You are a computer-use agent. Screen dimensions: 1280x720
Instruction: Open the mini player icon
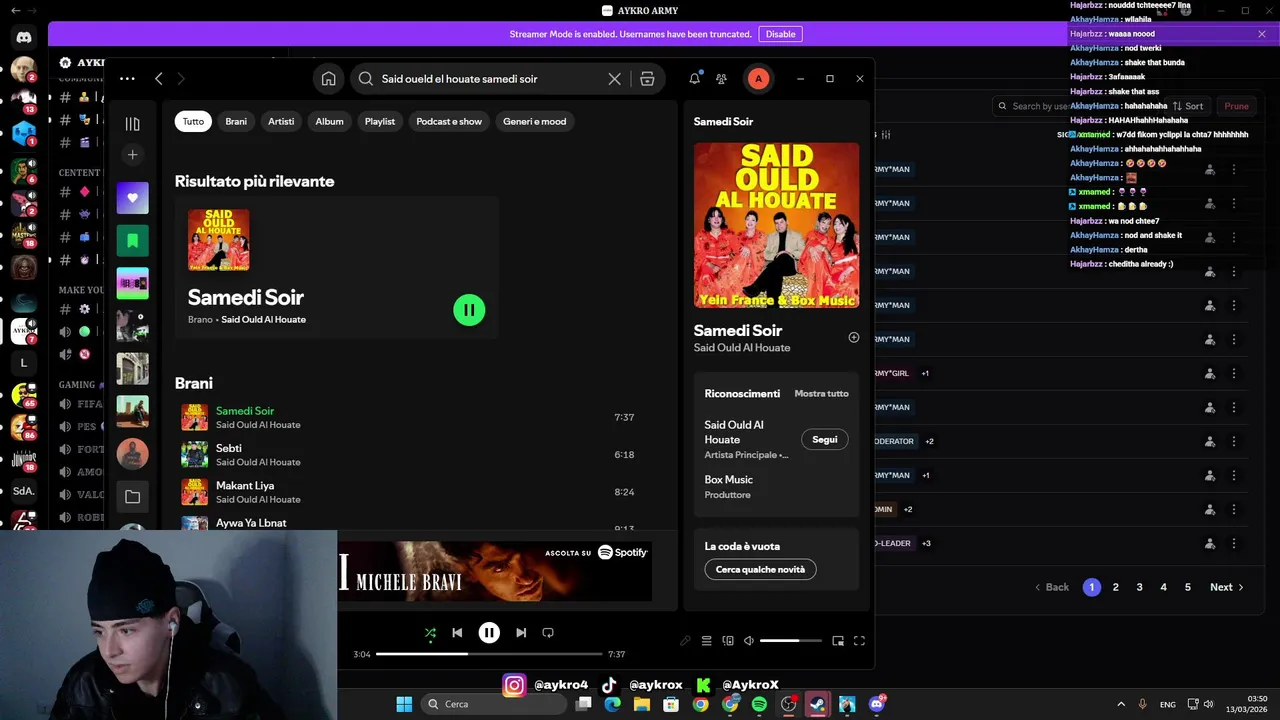(x=838, y=641)
